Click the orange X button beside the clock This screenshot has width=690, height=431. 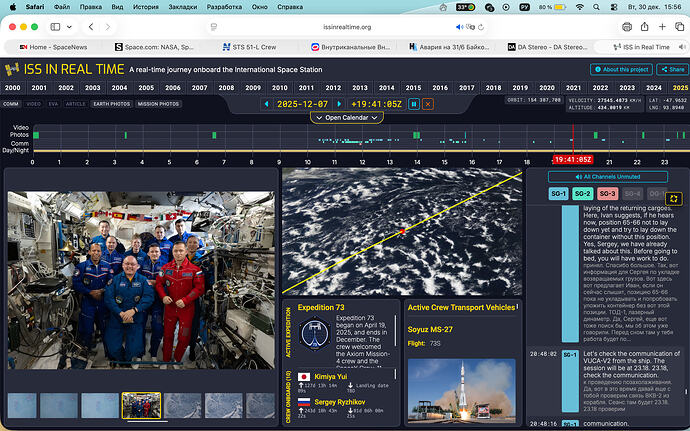428,104
